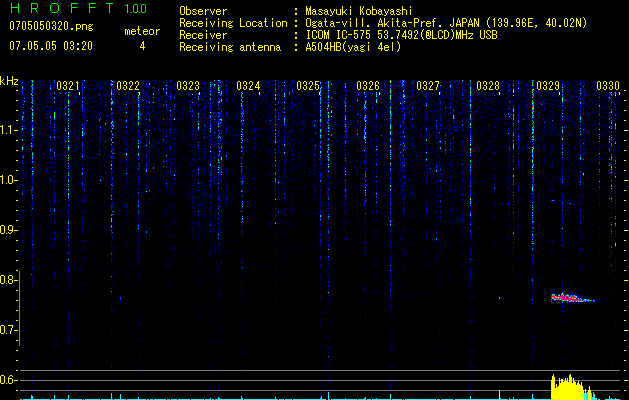Click the small blue echo dot below 0322
629x400 pixels.
[x=120, y=298]
